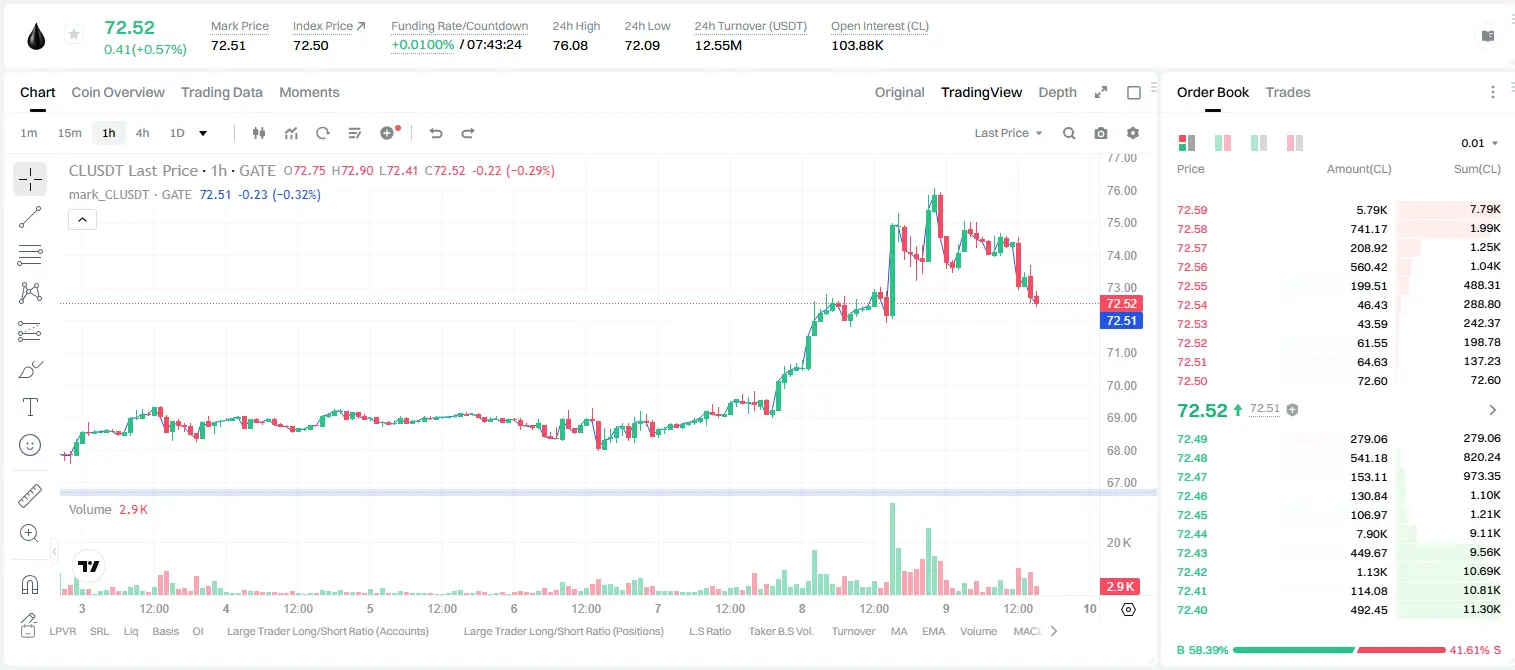Collapse the chart legend with arrow button
The width and height of the screenshot is (1515, 670).
(x=82, y=220)
